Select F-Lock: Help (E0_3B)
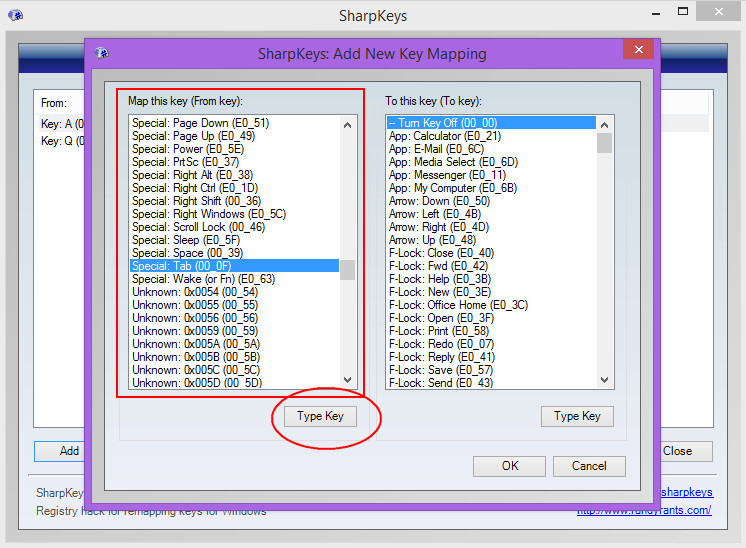The height and width of the screenshot is (548, 746). coord(491,279)
